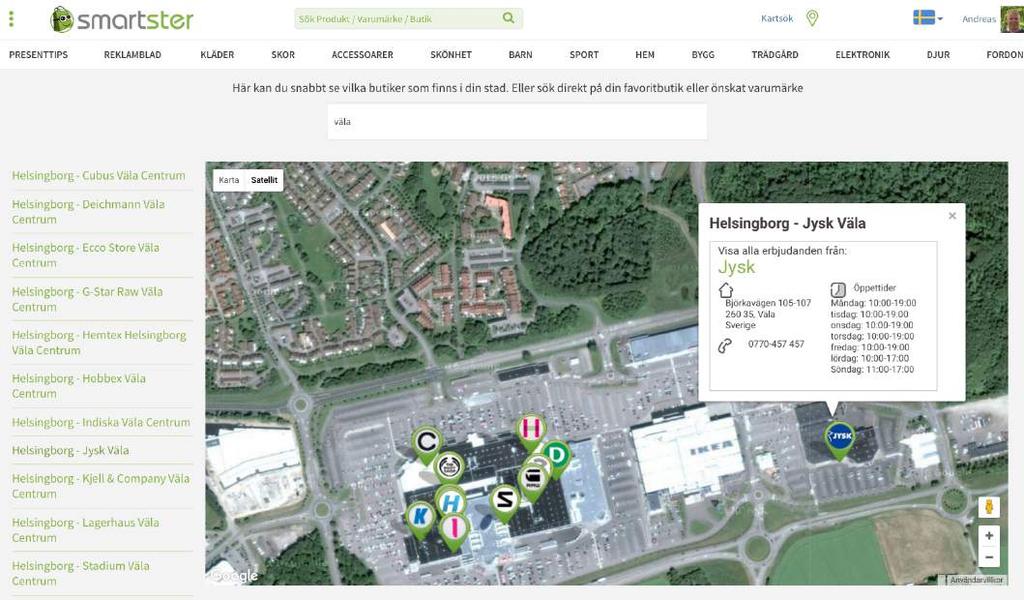Open Helsingborg - Lagerhaus Väla Centrum

[86, 529]
